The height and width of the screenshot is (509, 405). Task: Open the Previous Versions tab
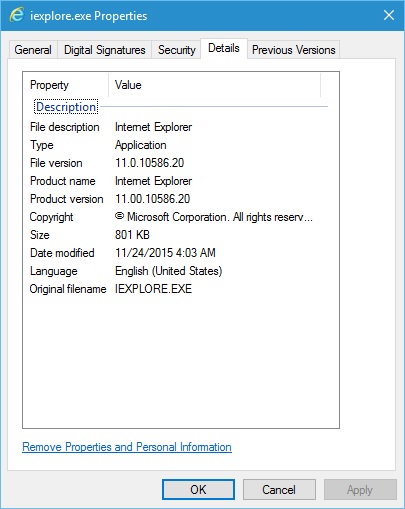point(294,50)
